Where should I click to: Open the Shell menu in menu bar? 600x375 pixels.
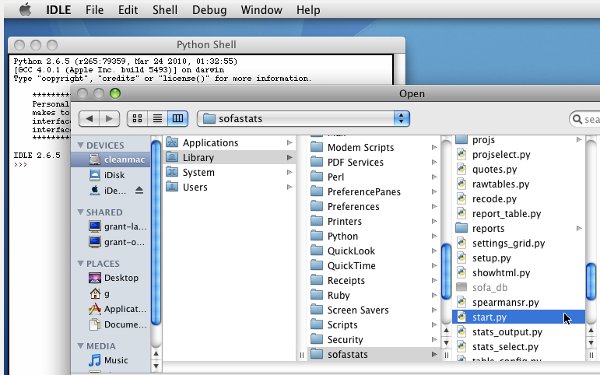[x=165, y=10]
